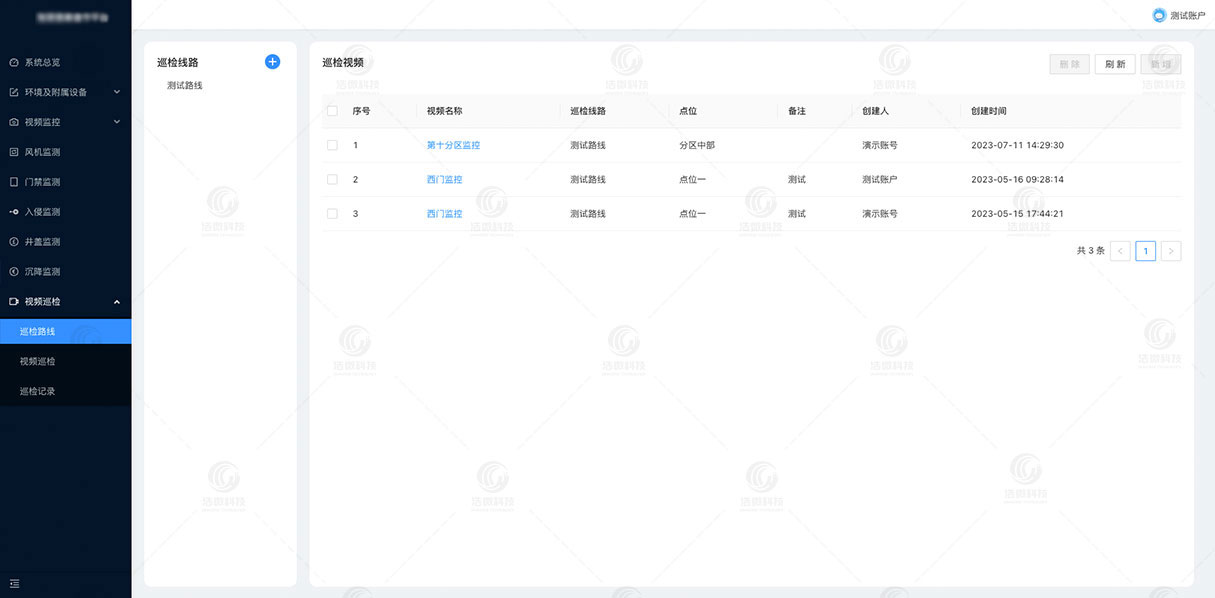
Task: Check the select-all checkbox in the table header
Action: (332, 111)
